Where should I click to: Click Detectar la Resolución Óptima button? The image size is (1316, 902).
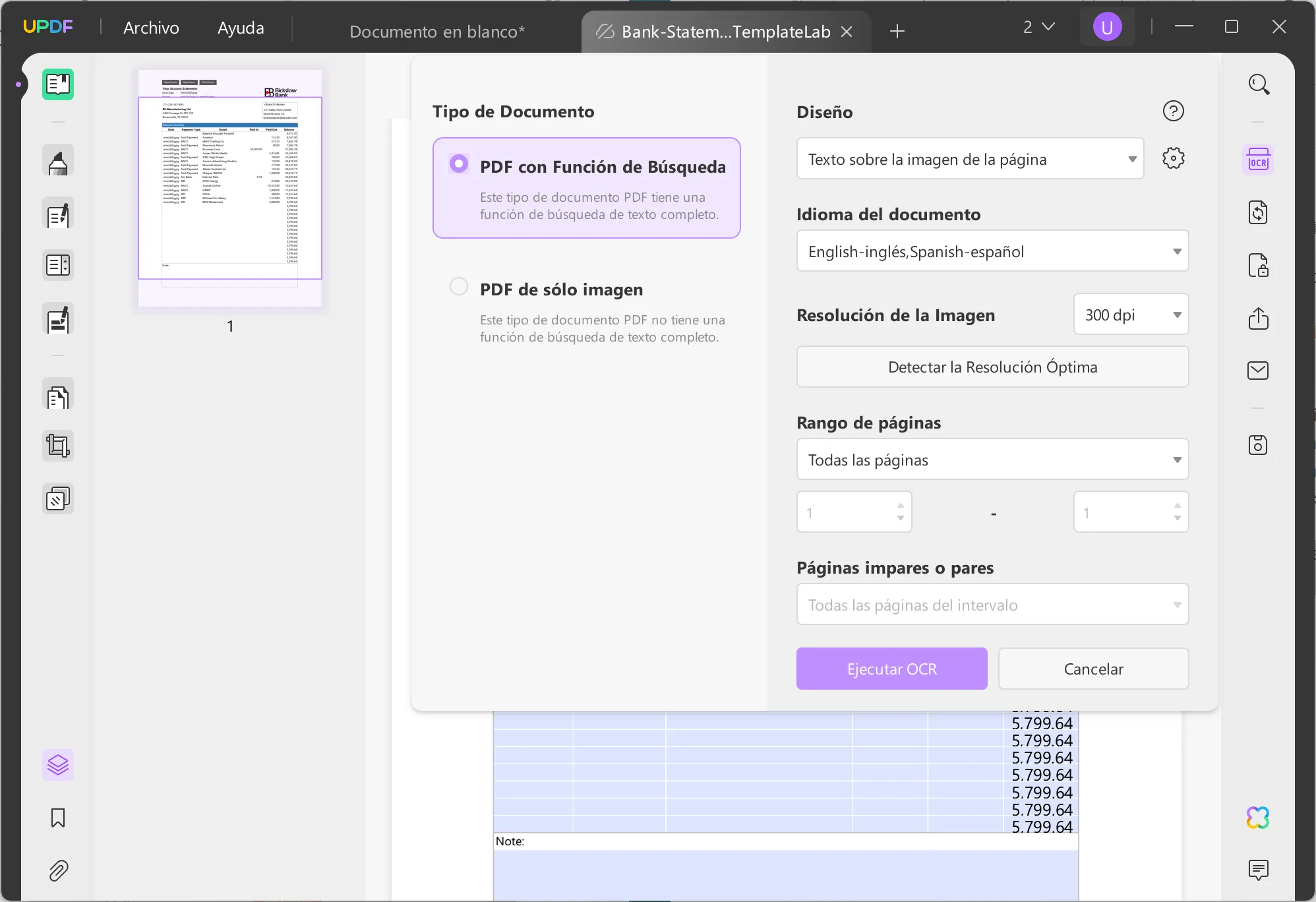click(992, 367)
